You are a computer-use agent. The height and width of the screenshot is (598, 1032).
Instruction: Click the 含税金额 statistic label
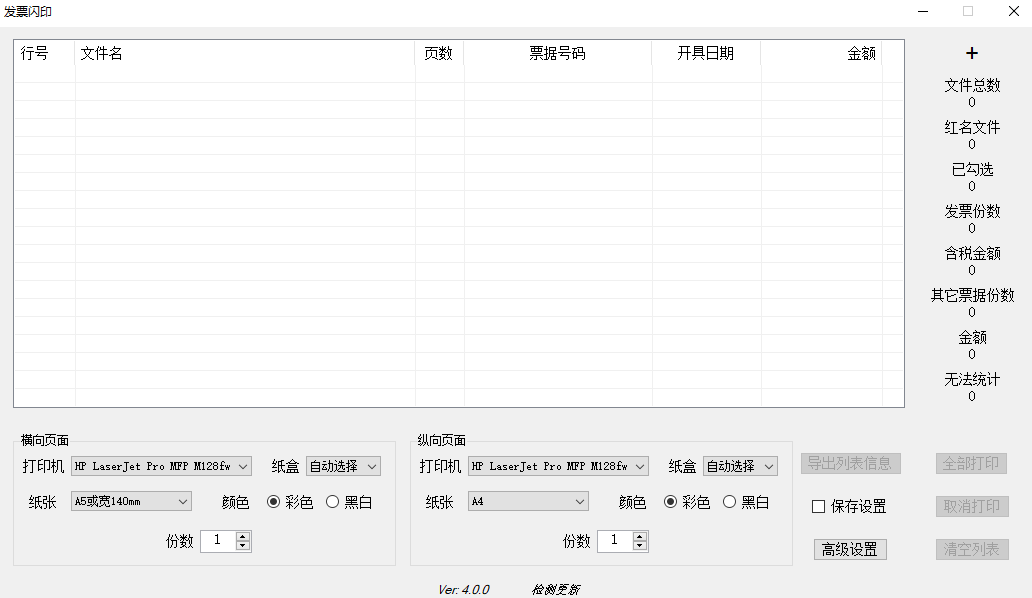pos(972,253)
